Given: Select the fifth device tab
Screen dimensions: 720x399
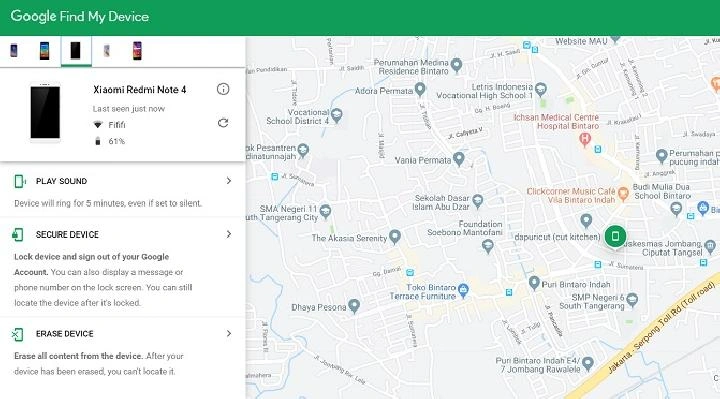Looking at the screenshot, I should point(137,51).
